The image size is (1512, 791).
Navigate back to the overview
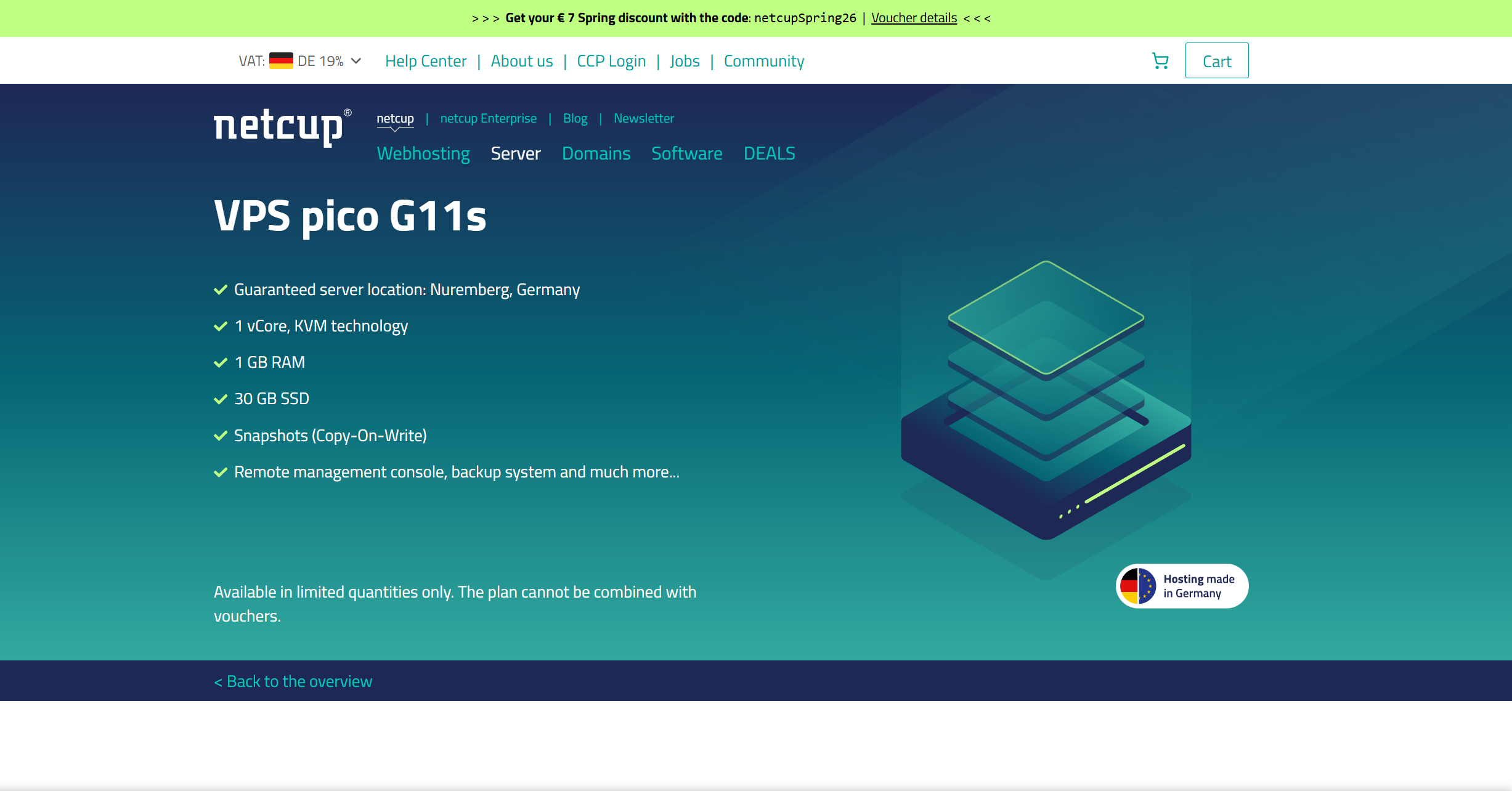click(293, 681)
